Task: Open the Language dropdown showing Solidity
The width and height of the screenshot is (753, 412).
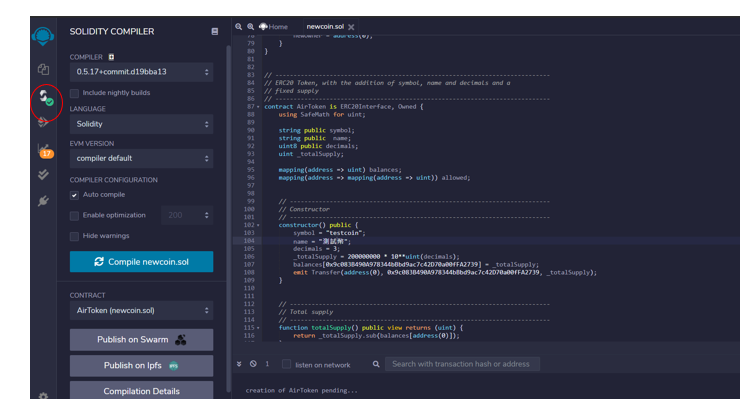Action: pos(141,124)
